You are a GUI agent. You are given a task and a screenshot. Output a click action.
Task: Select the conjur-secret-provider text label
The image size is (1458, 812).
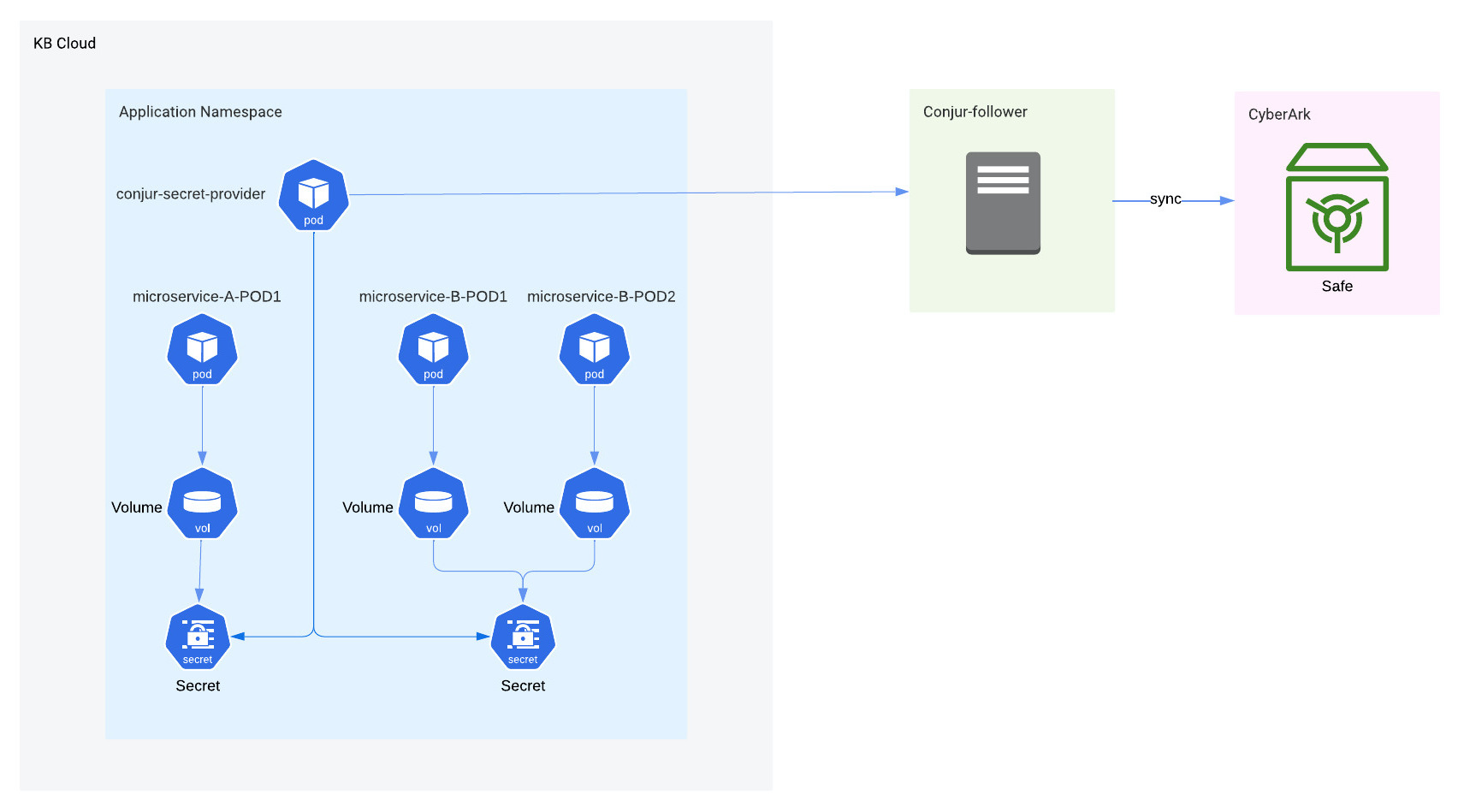point(191,194)
